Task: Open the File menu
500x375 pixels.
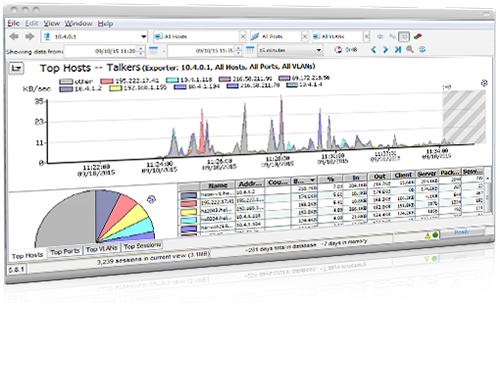Action: click(x=13, y=23)
